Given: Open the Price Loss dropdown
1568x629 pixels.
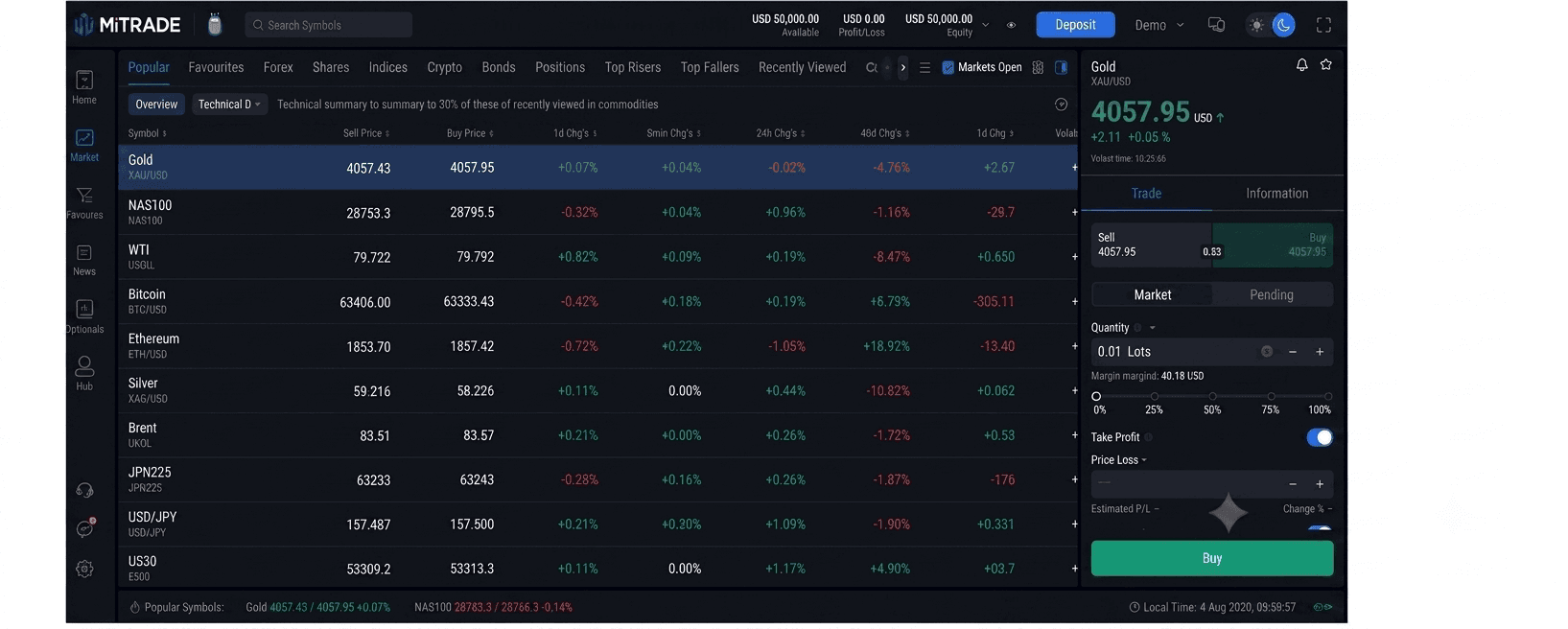Looking at the screenshot, I should (1118, 460).
